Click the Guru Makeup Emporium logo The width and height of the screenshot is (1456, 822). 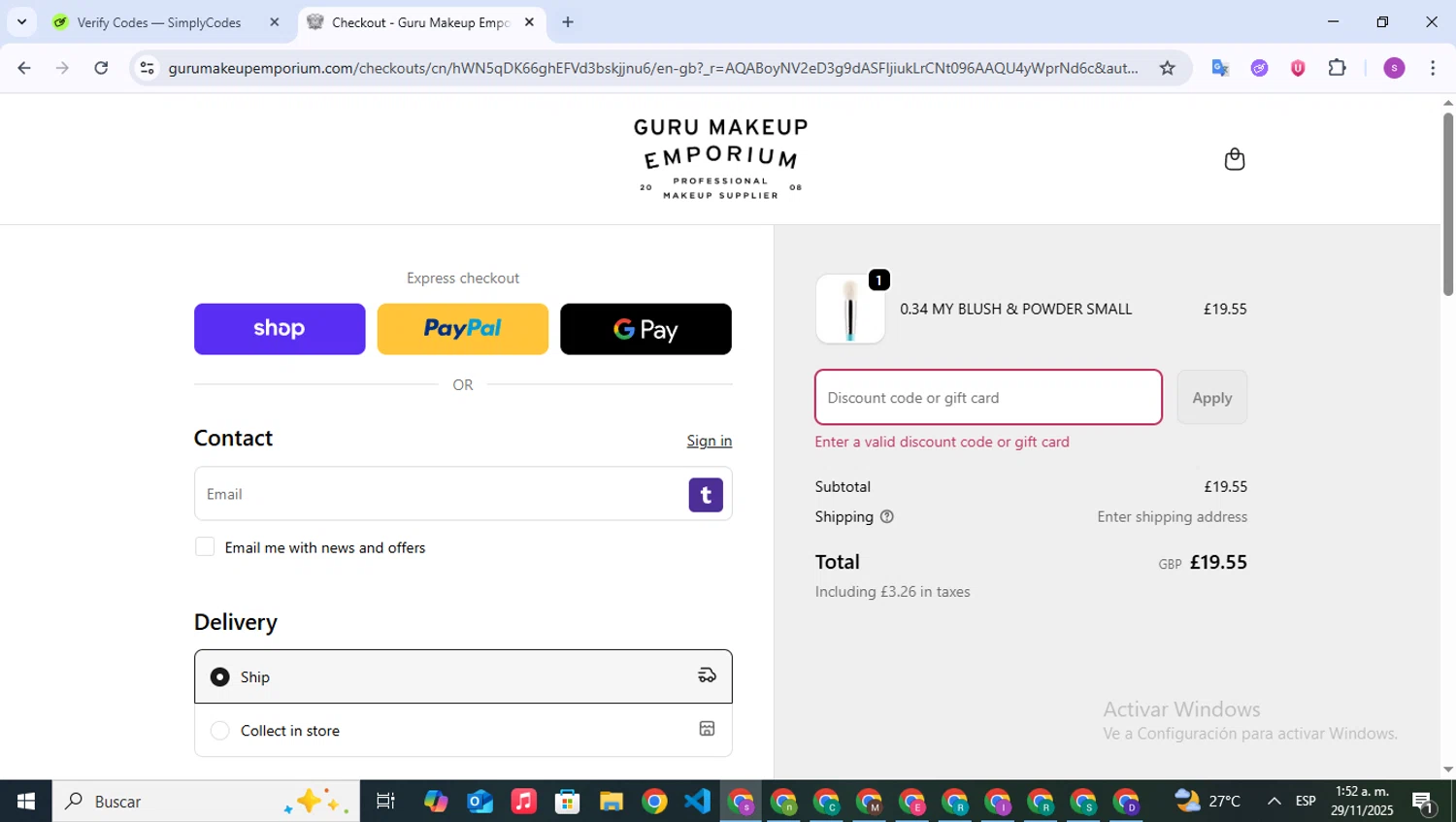tap(720, 158)
